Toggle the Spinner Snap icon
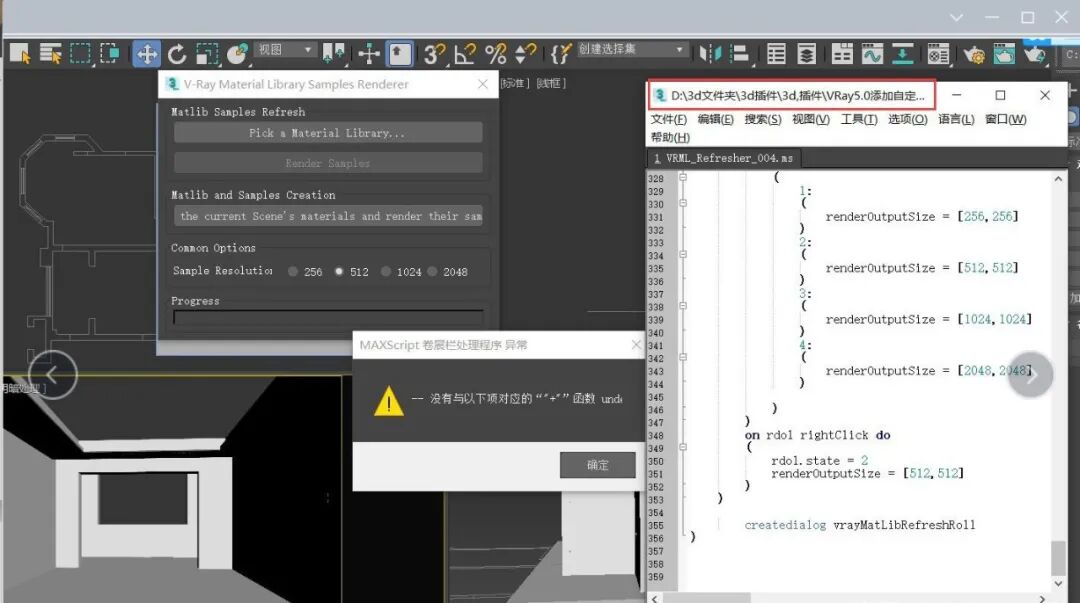Viewport: 1080px width, 603px height. pyautogui.click(x=526, y=53)
